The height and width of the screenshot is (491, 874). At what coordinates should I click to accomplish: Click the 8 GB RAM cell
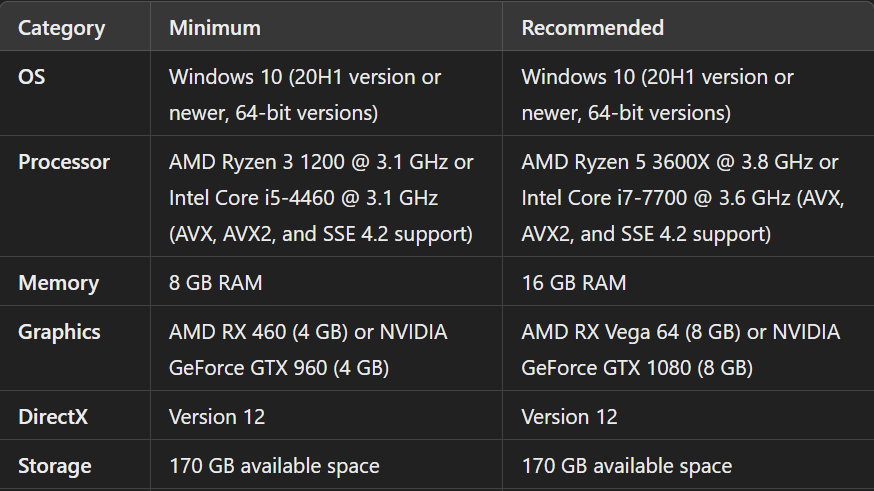pos(215,283)
